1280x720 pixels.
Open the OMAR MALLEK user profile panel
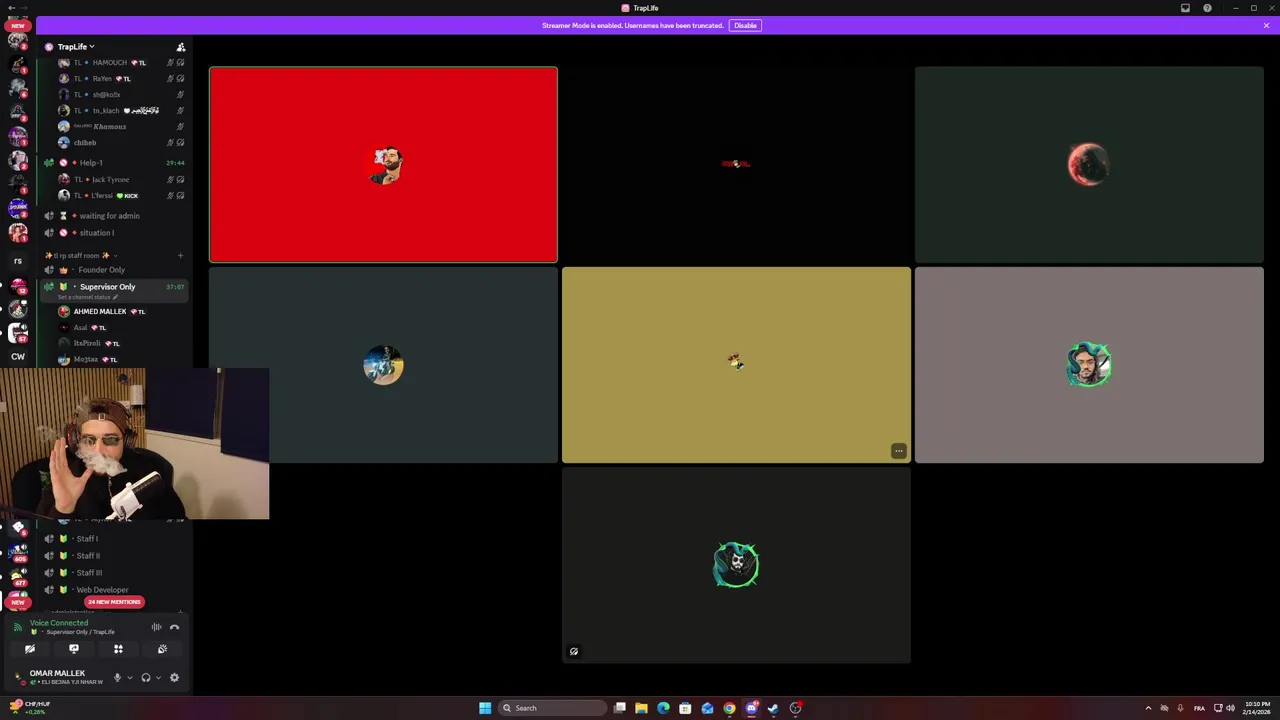58,677
